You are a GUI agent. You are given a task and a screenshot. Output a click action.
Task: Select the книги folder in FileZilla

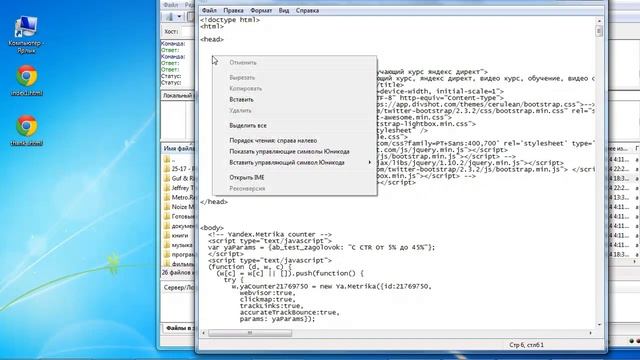pos(180,236)
